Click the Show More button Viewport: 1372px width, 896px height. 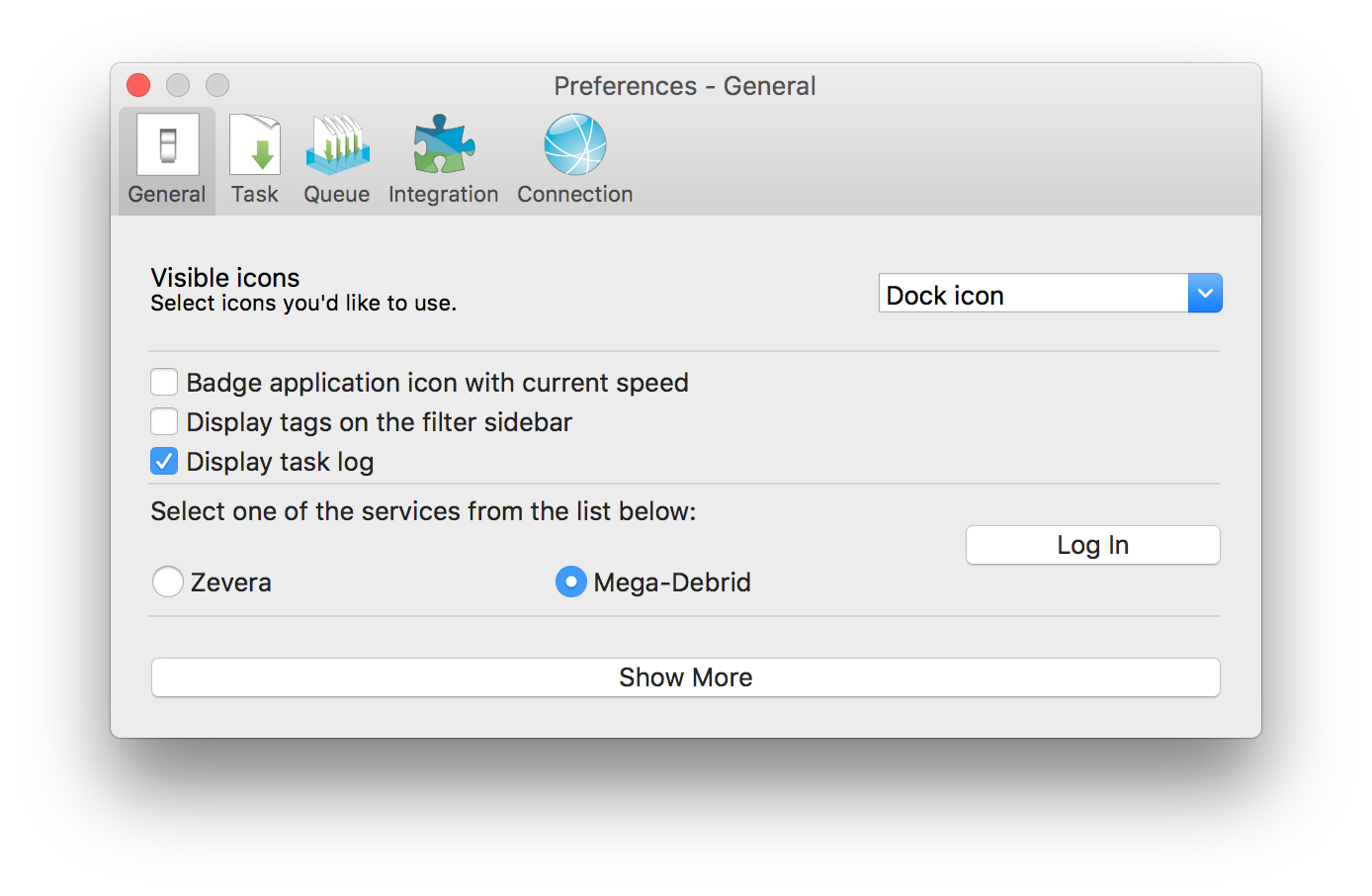(686, 677)
